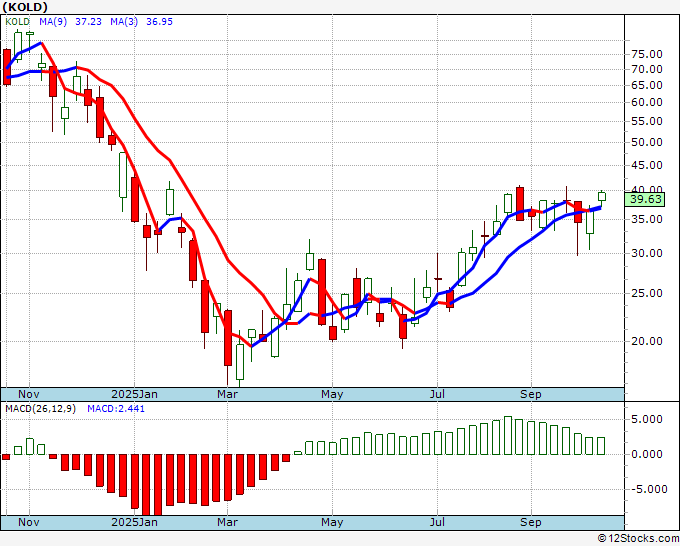680x546 pixels.
Task: Click the 20.00 price axis label
Action: [647, 341]
